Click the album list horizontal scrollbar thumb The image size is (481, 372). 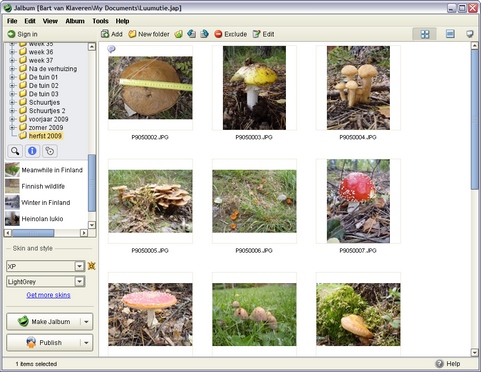click(x=33, y=233)
